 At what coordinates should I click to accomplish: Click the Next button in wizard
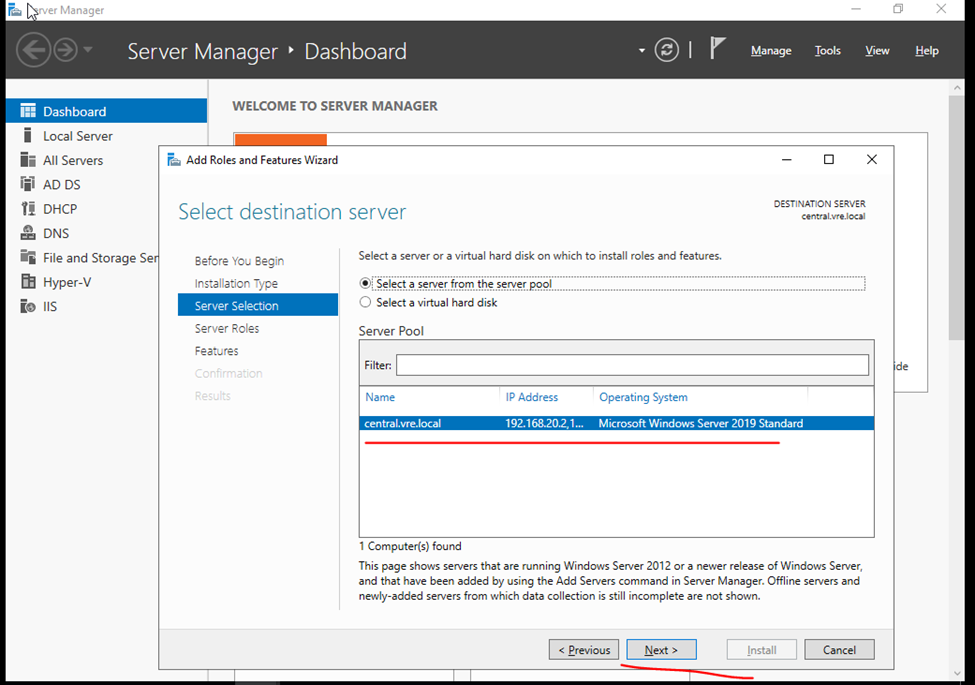(660, 650)
